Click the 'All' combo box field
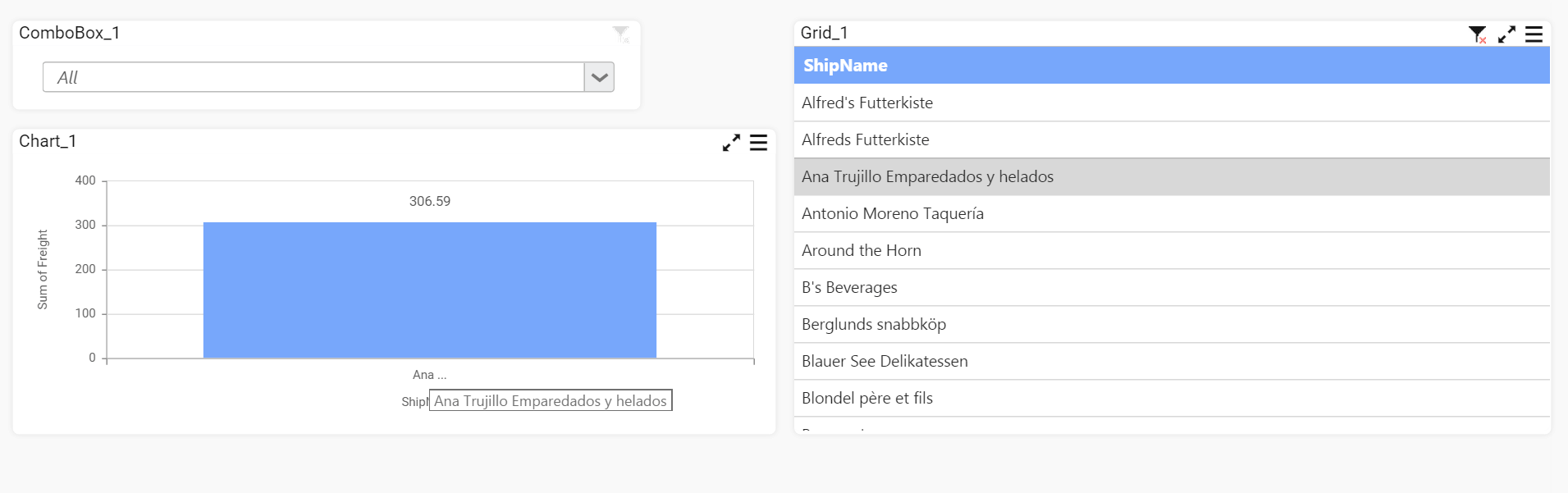Viewport: 1568px width, 493px height. pyautogui.click(x=313, y=77)
